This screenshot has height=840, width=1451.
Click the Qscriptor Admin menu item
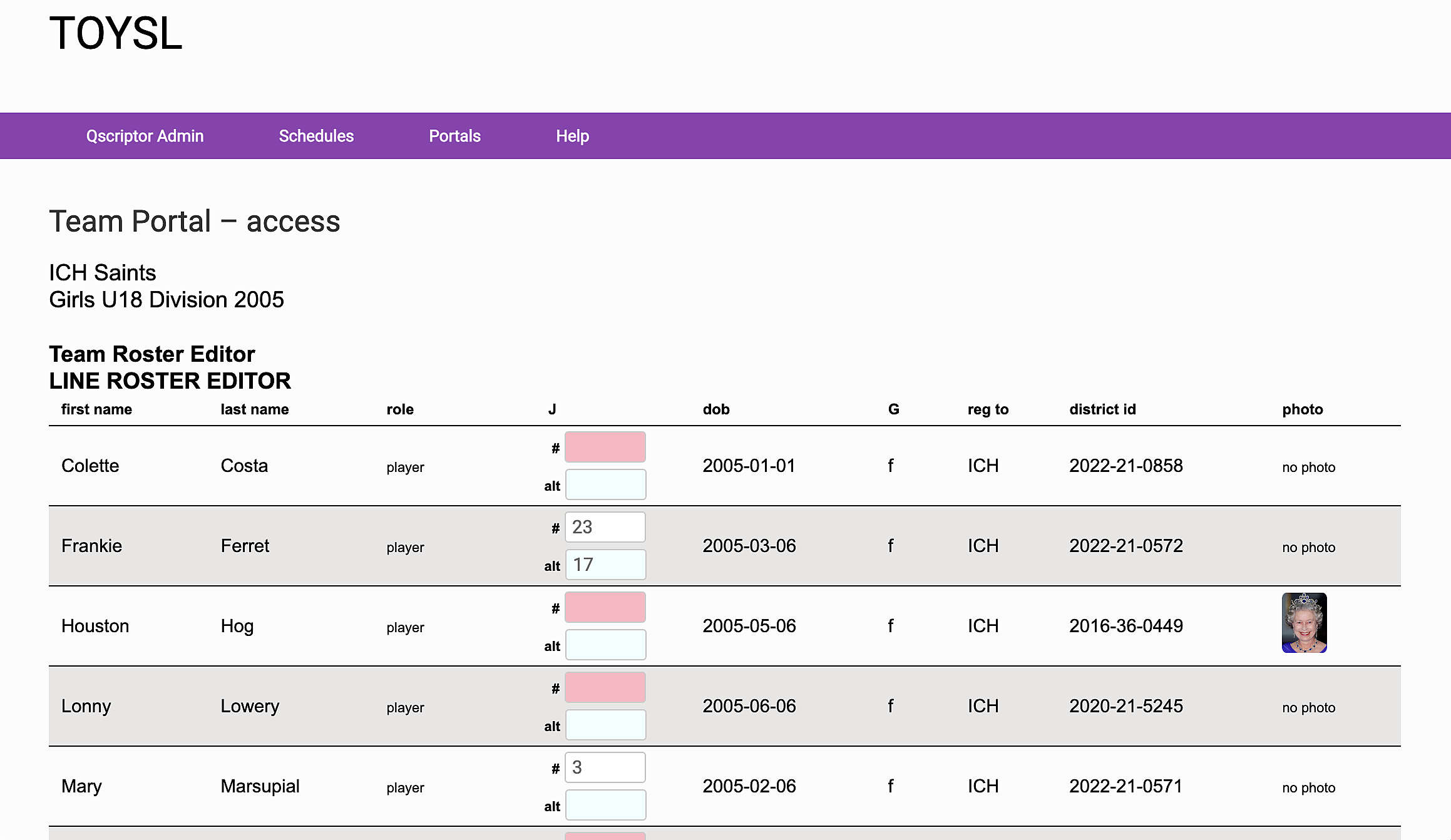145,135
